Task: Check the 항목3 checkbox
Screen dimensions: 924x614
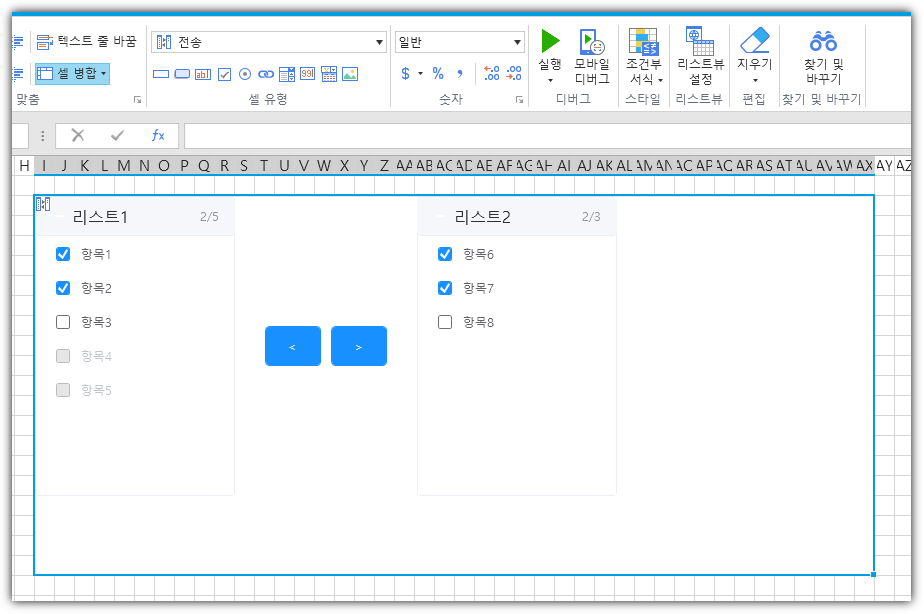Action: click(x=63, y=322)
